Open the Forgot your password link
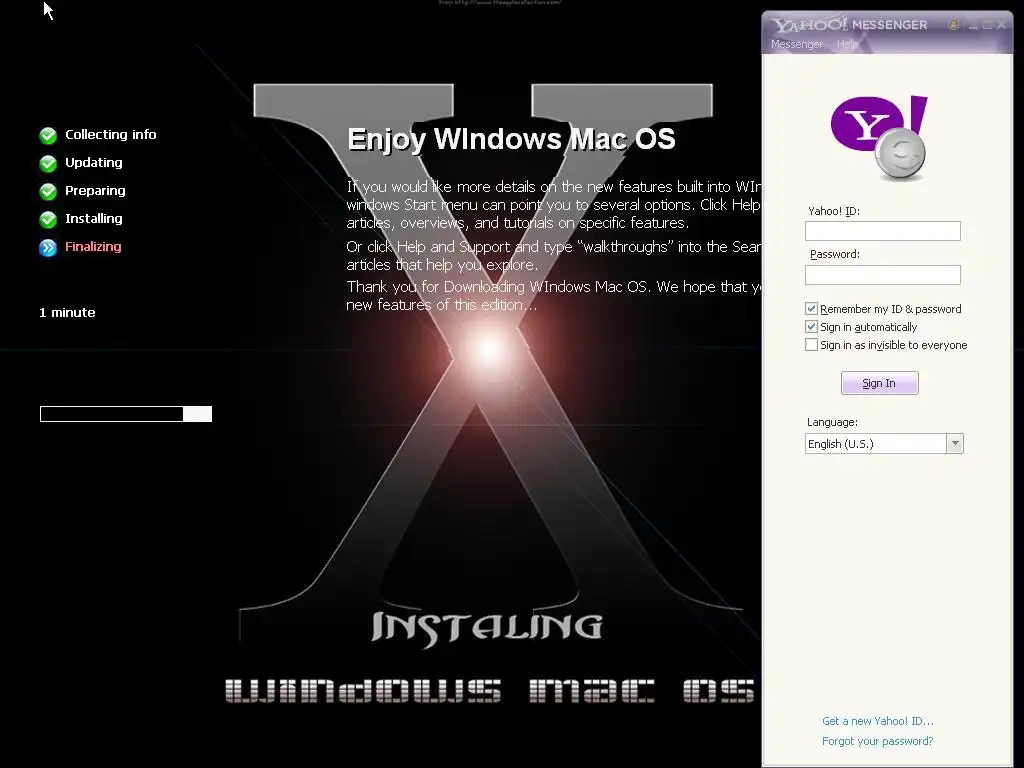 (877, 741)
